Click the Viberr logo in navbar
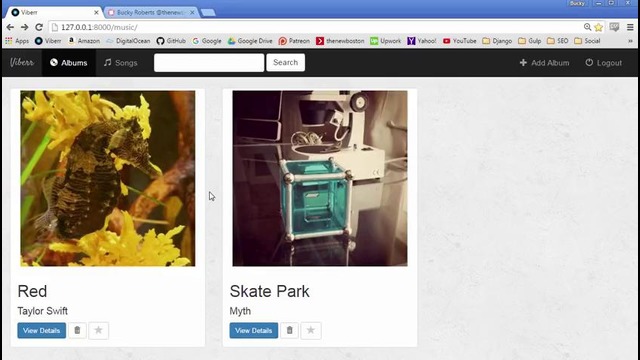 point(22,62)
